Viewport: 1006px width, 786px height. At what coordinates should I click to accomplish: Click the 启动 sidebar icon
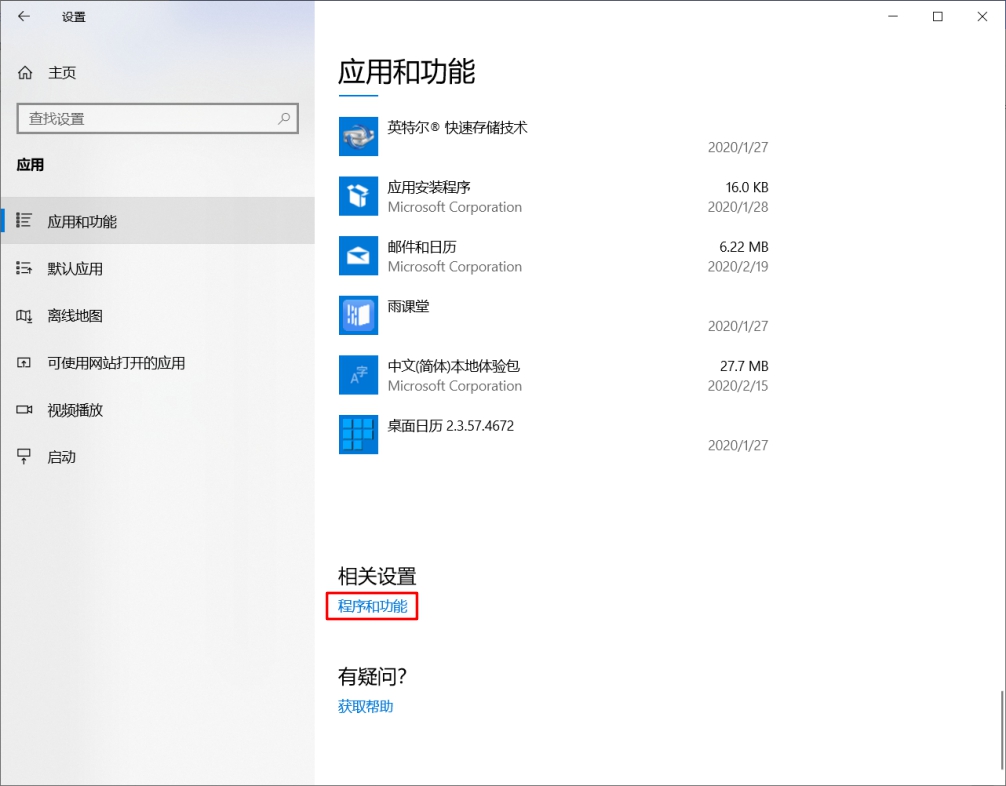[x=24, y=456]
